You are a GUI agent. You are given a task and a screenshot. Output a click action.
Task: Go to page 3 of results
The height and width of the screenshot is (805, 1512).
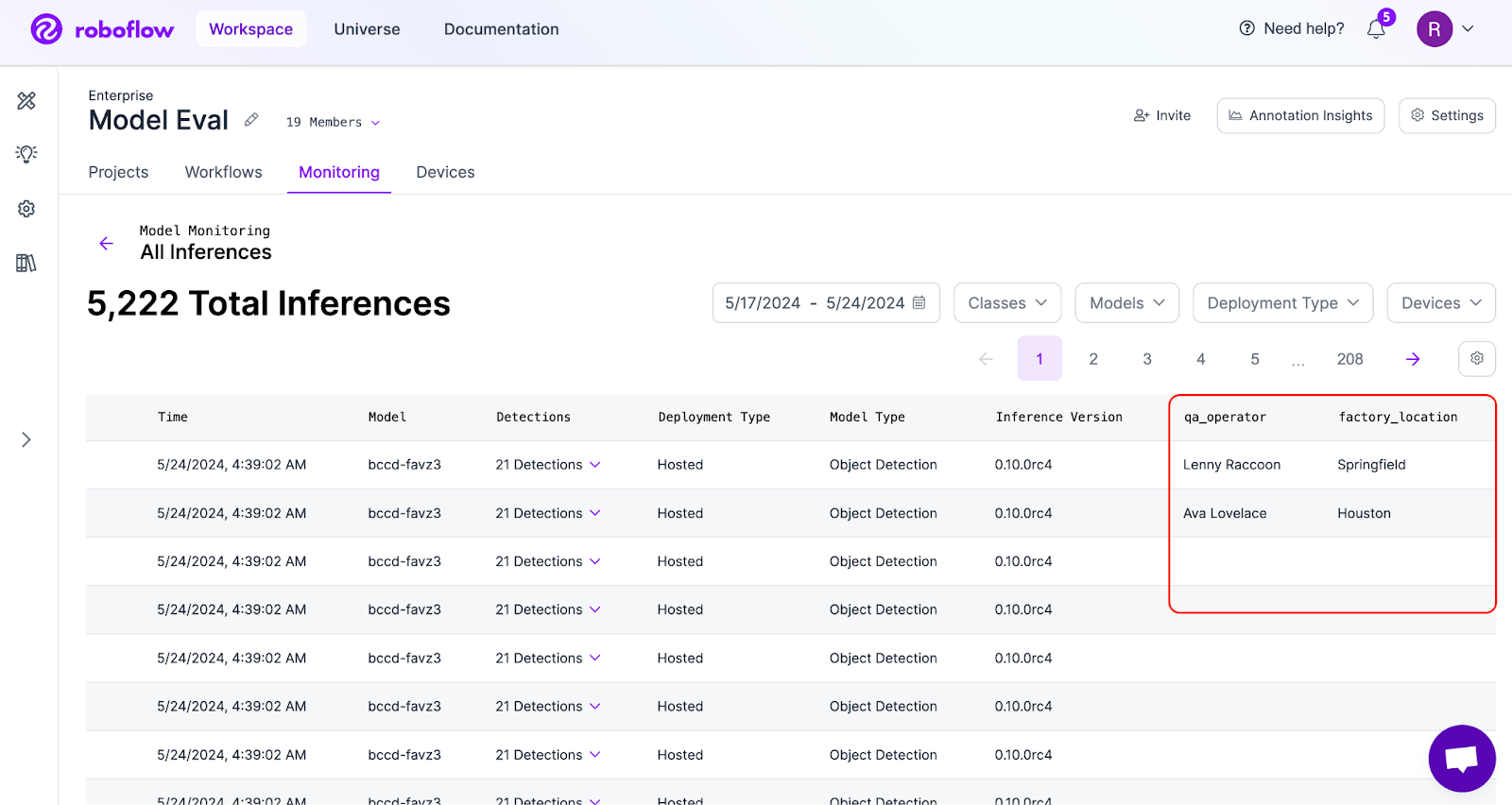click(x=1147, y=359)
